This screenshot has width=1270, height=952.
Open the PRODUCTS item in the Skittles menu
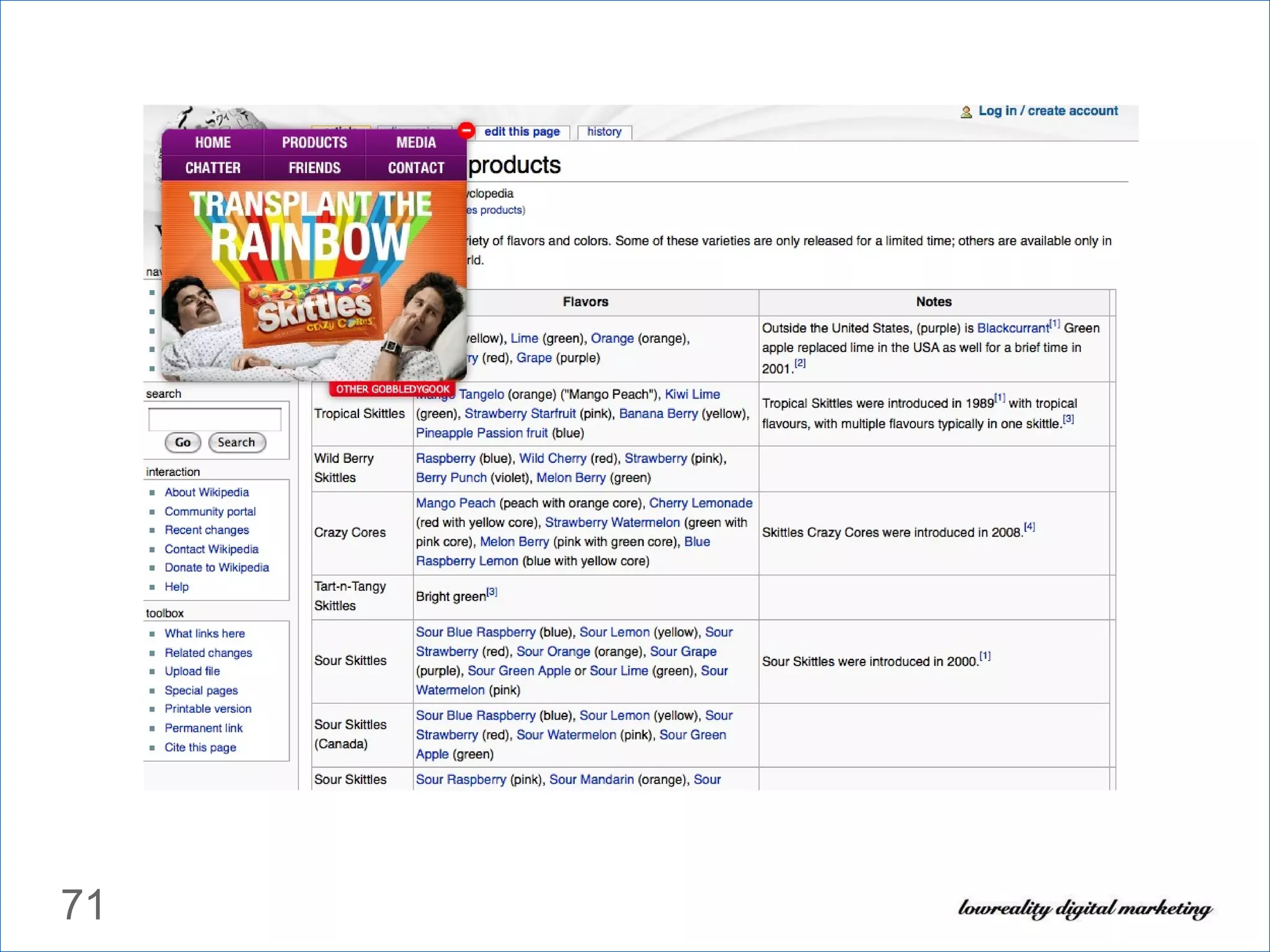pos(314,143)
